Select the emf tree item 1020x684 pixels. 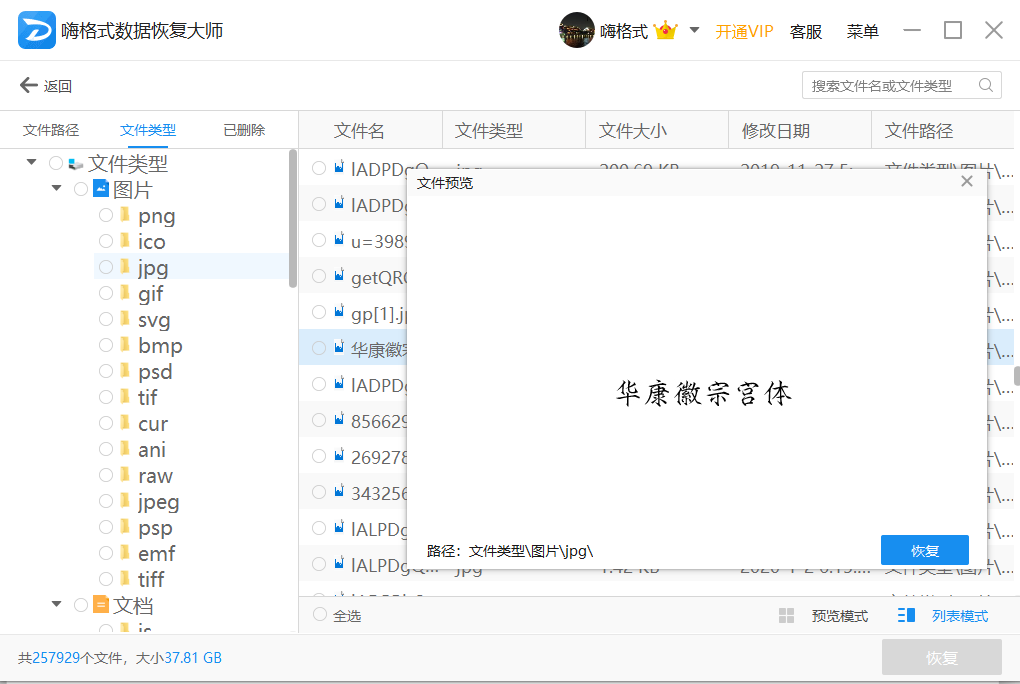click(x=156, y=553)
